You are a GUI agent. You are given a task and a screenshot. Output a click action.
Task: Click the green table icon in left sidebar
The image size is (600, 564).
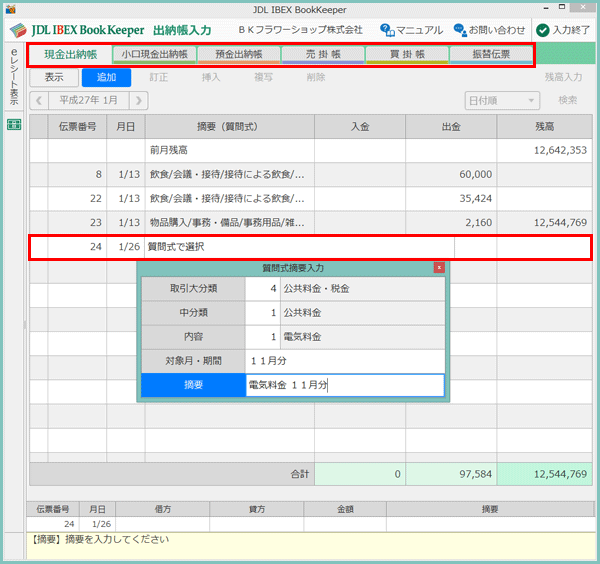14,124
